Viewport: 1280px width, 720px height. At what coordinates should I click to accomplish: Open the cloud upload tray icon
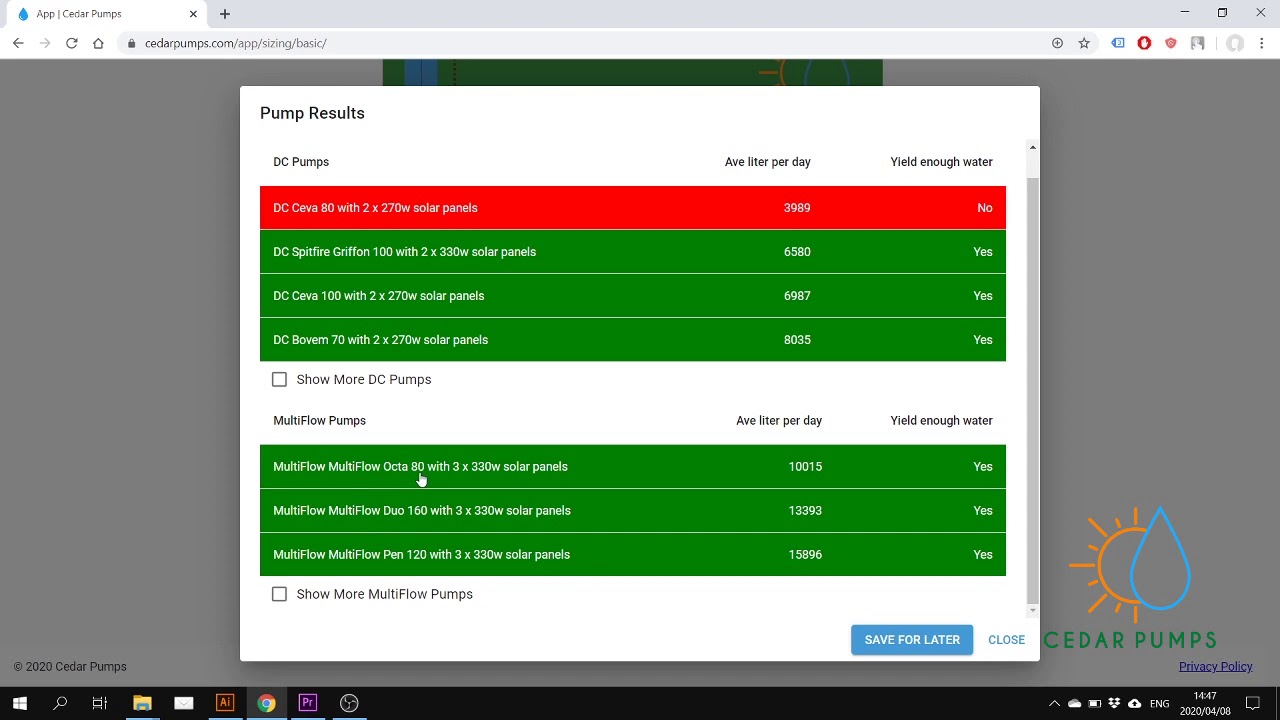pos(1134,704)
